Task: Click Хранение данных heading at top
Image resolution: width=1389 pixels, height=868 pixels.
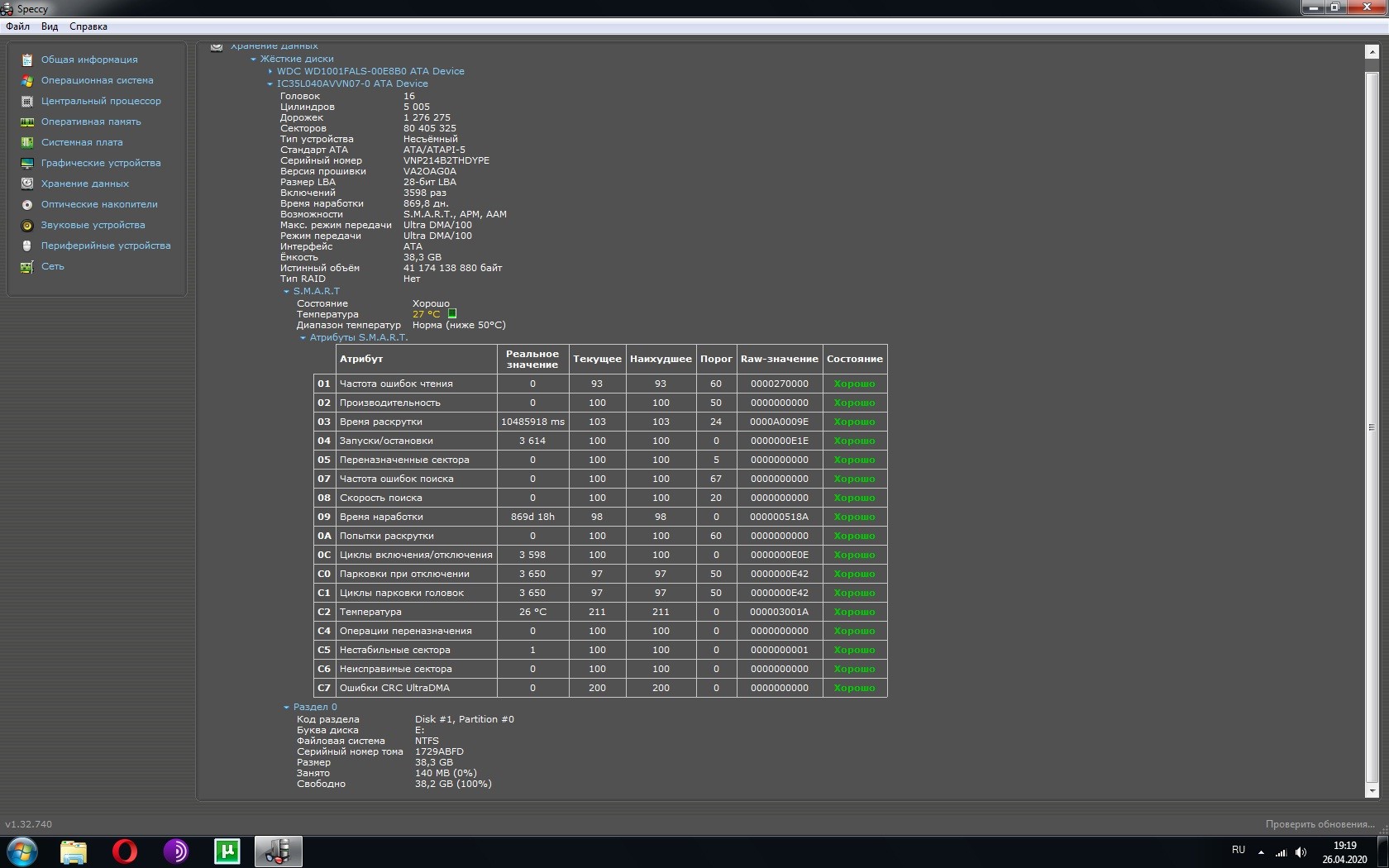Action: [274, 45]
